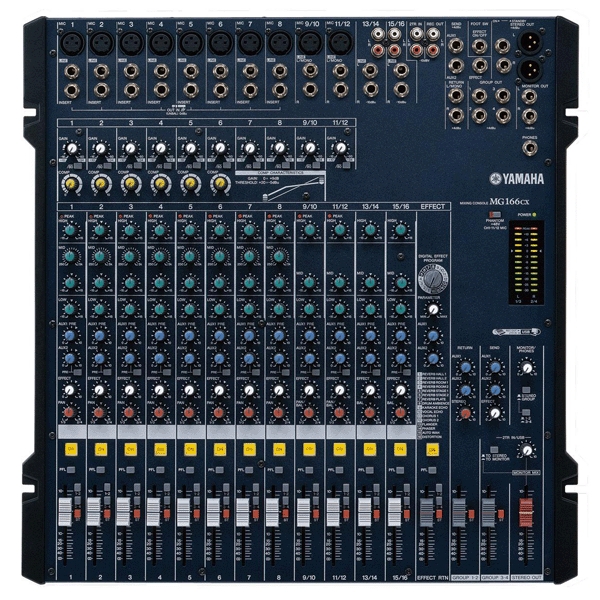Click 'DISTORTION' in the effect list
Image resolution: width=600 pixels, height=600 pixels.
click(x=431, y=437)
